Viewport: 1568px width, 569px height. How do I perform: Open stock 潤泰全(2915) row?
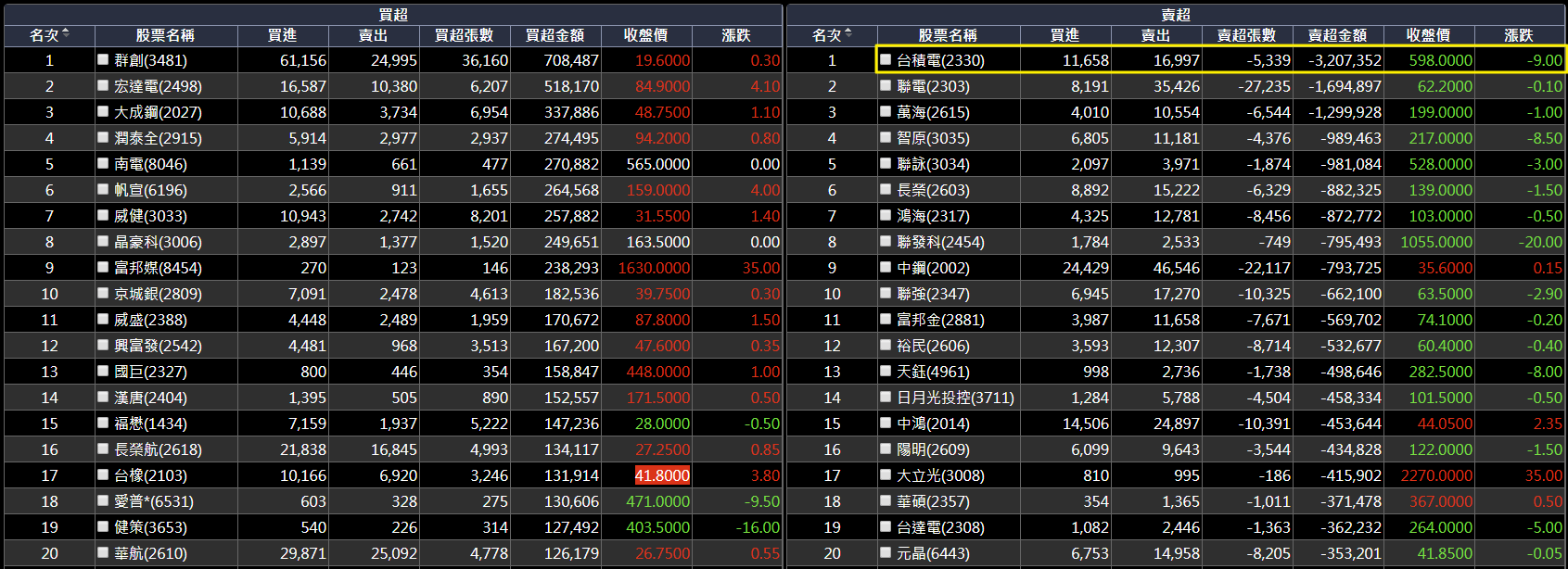pyautogui.click(x=393, y=137)
